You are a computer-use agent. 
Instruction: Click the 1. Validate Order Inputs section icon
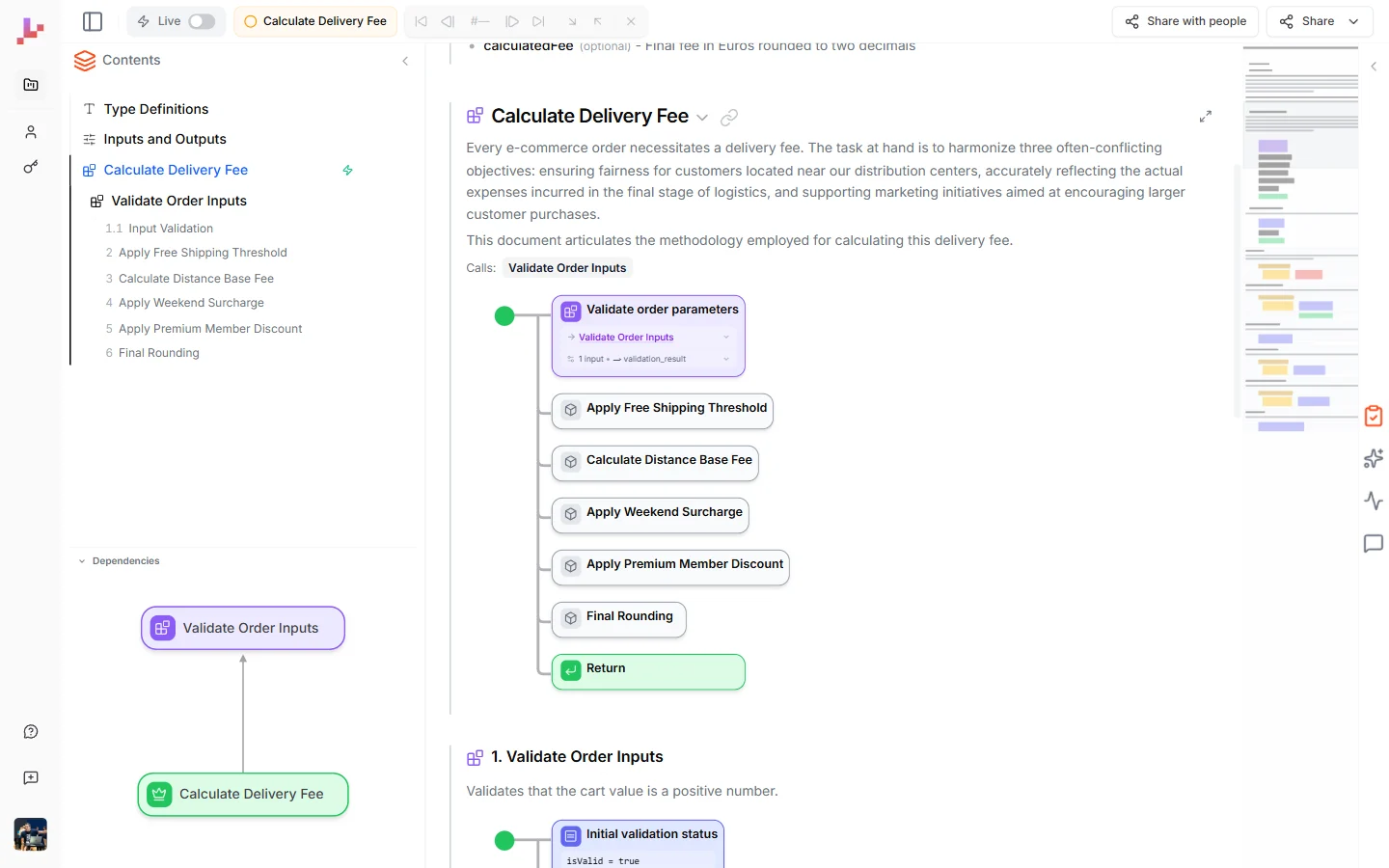click(x=475, y=758)
